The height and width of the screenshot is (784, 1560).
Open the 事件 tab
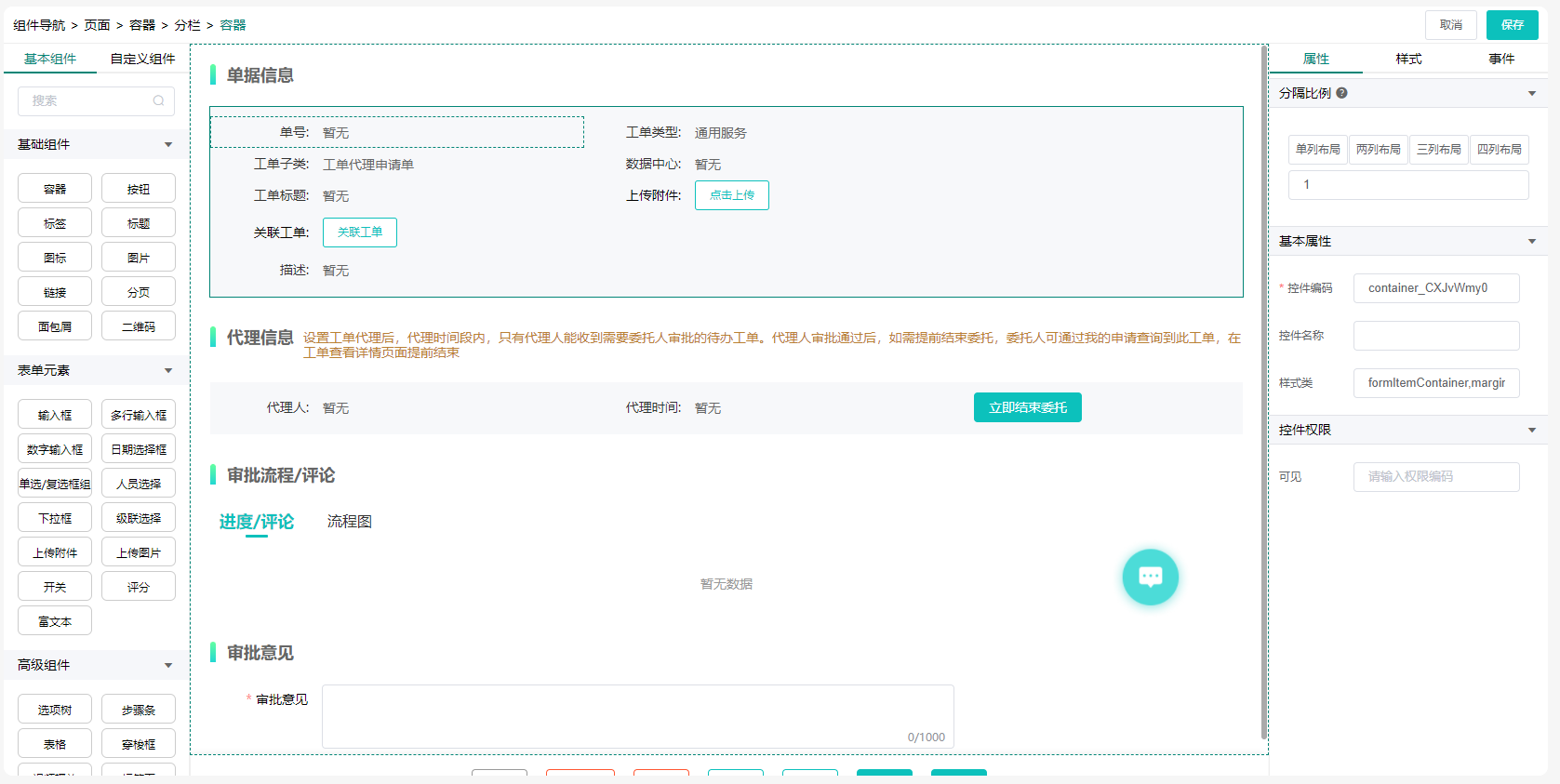(1501, 59)
